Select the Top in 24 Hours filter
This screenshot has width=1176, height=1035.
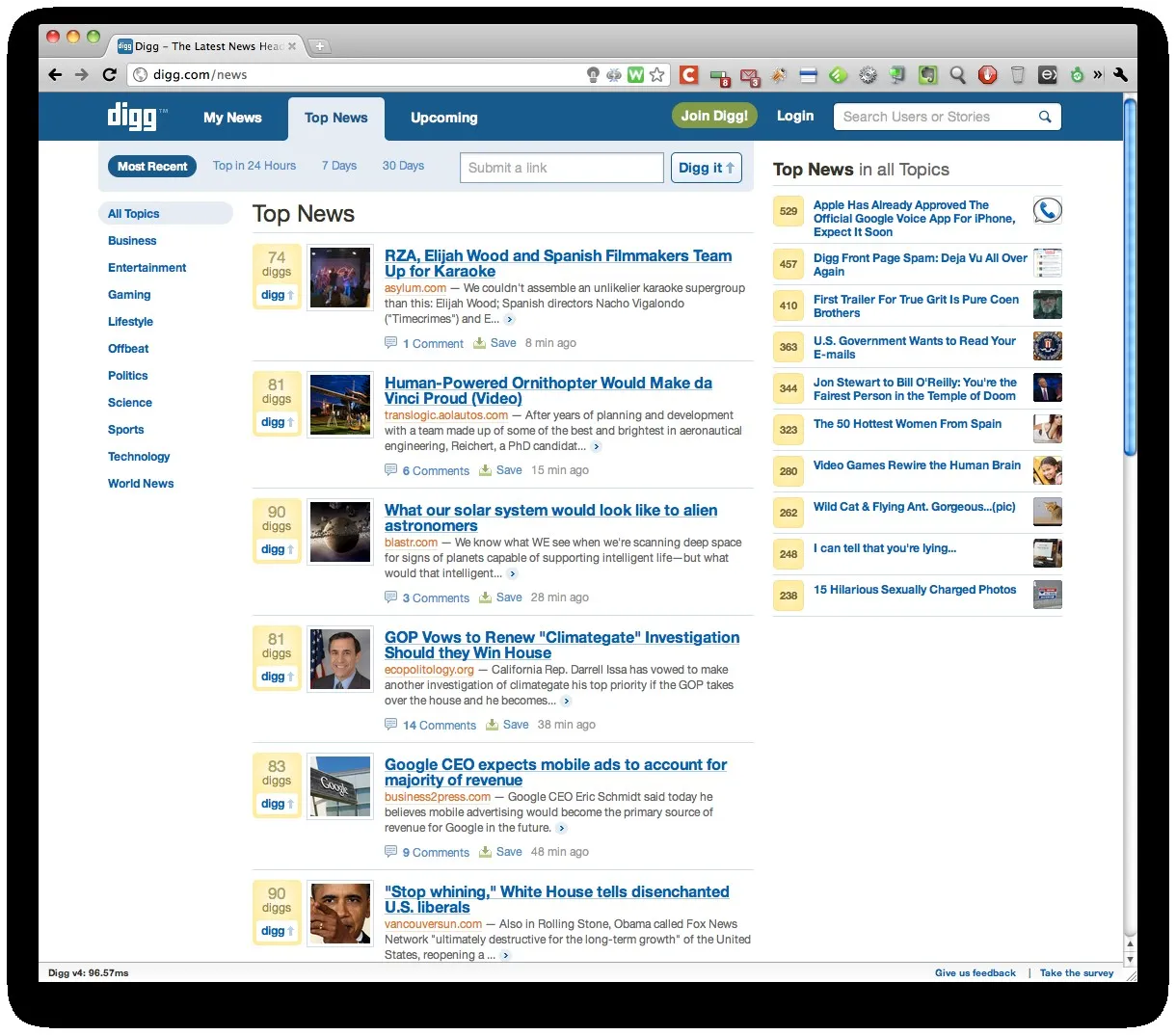tap(254, 166)
